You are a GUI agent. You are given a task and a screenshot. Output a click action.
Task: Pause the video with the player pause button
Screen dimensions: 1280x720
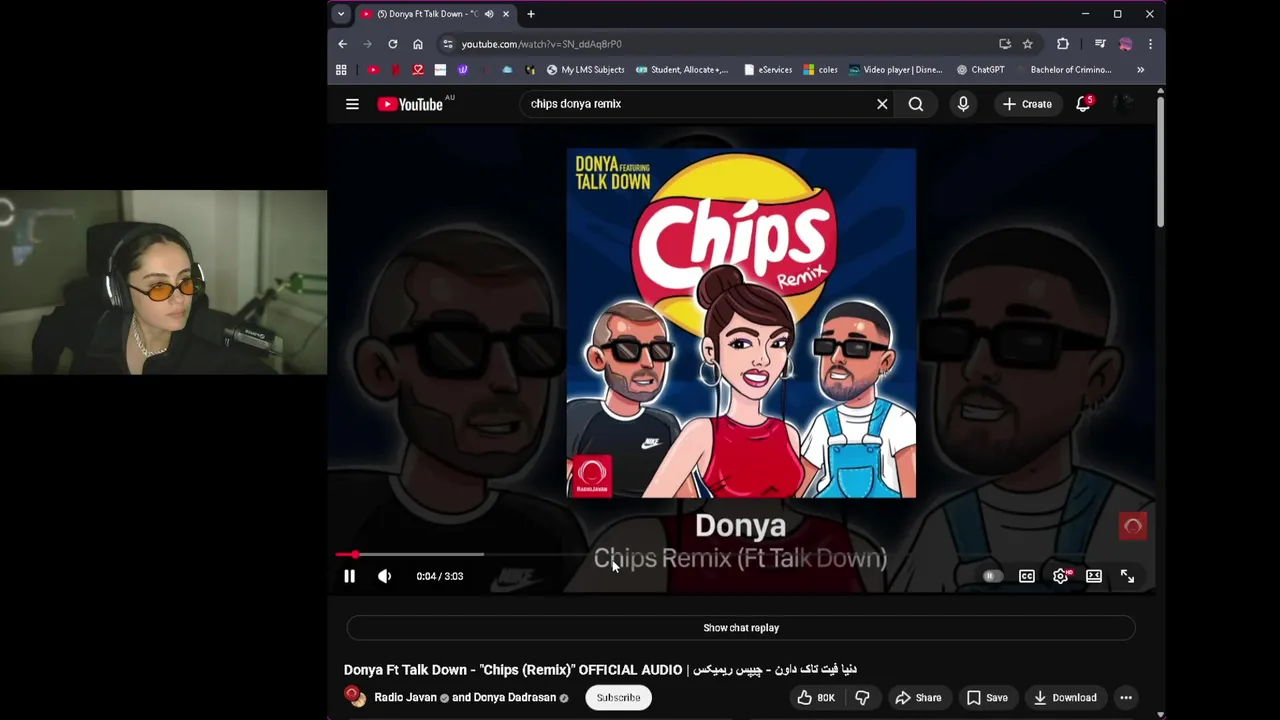pos(349,576)
